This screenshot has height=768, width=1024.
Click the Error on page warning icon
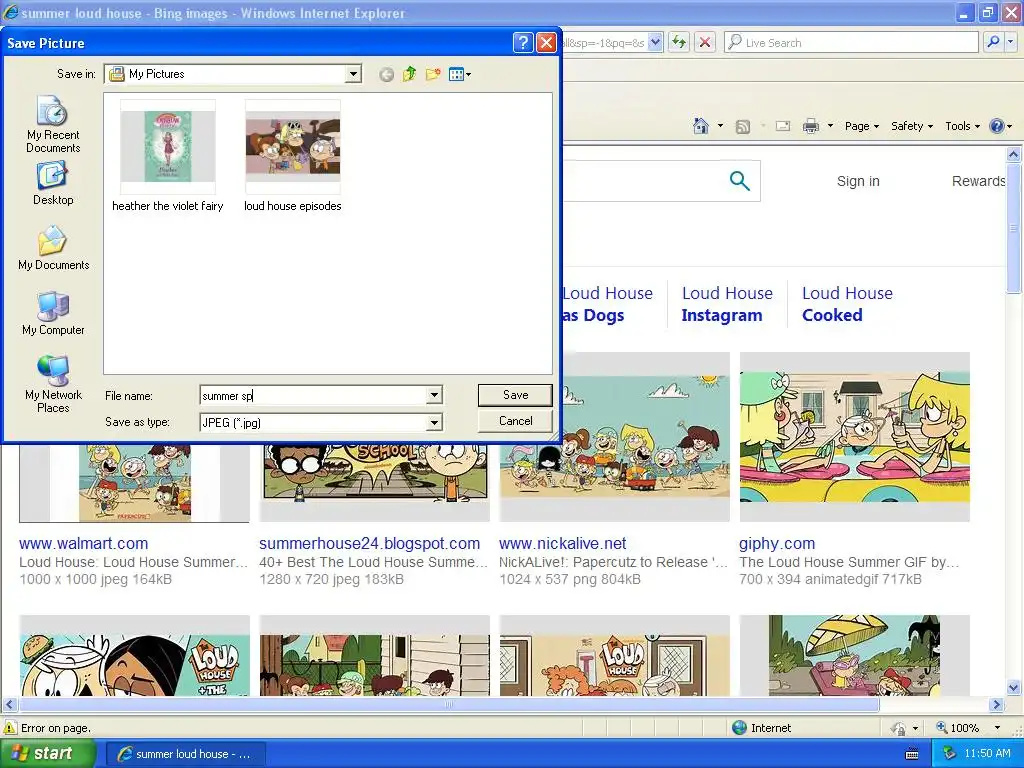(x=10, y=728)
